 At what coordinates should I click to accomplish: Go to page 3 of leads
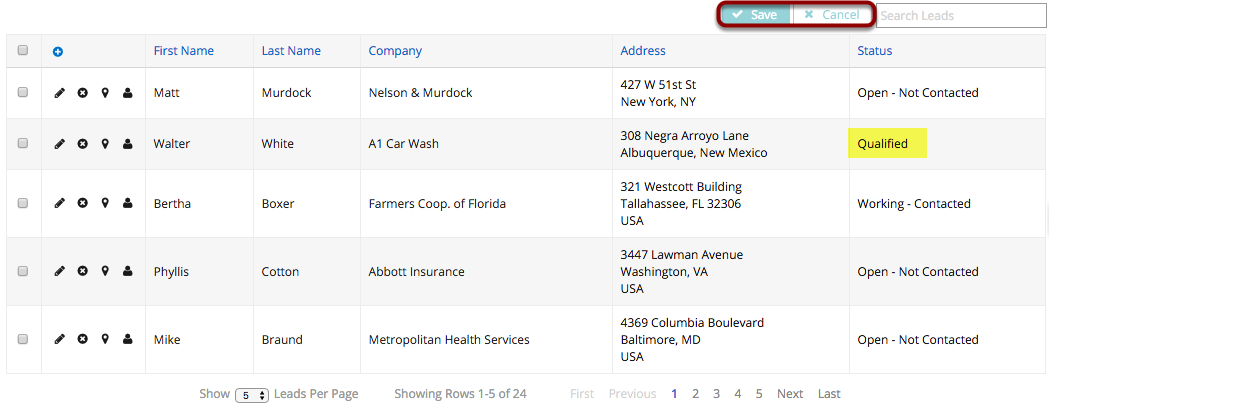(x=716, y=394)
